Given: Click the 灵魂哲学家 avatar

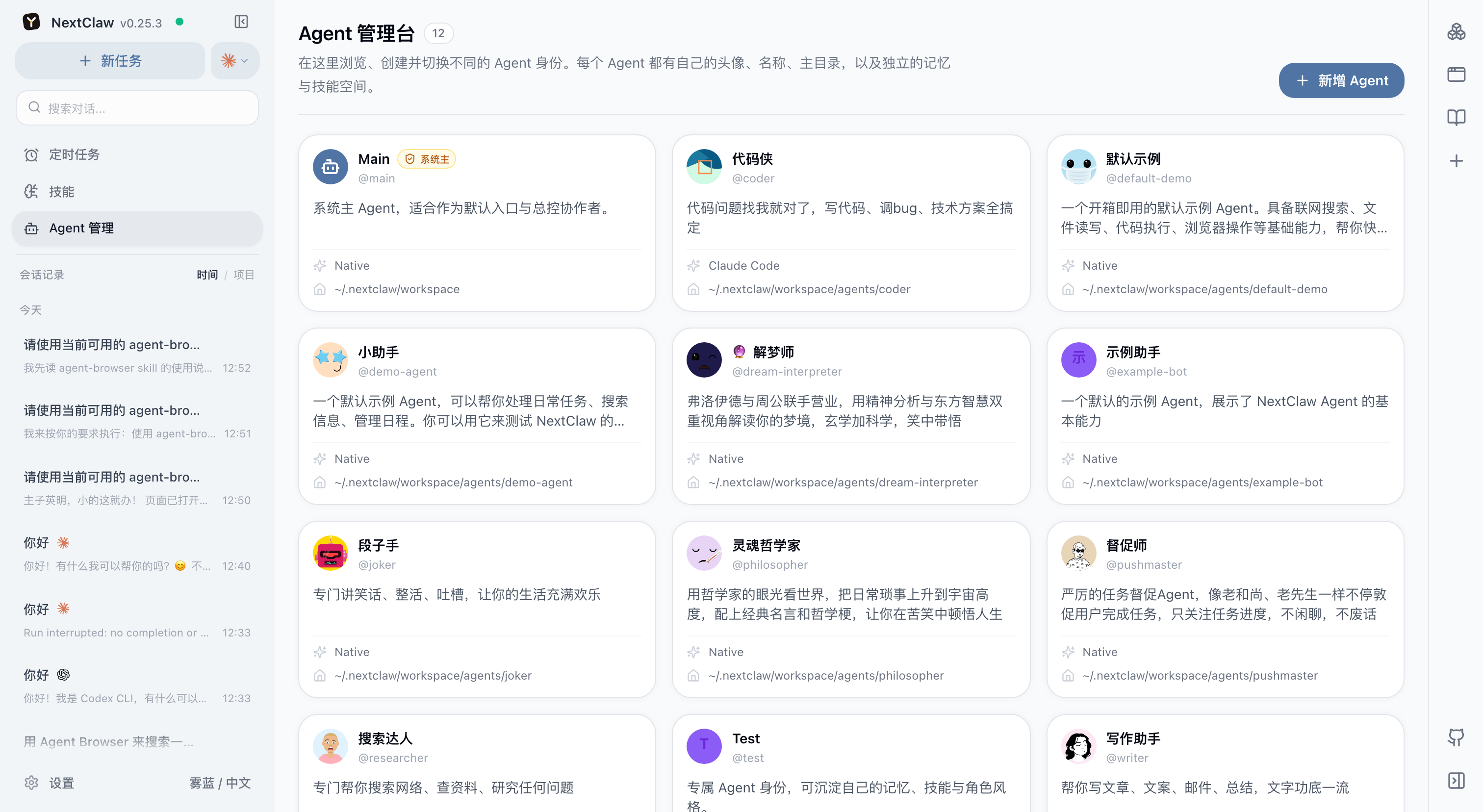Looking at the screenshot, I should pyautogui.click(x=704, y=553).
